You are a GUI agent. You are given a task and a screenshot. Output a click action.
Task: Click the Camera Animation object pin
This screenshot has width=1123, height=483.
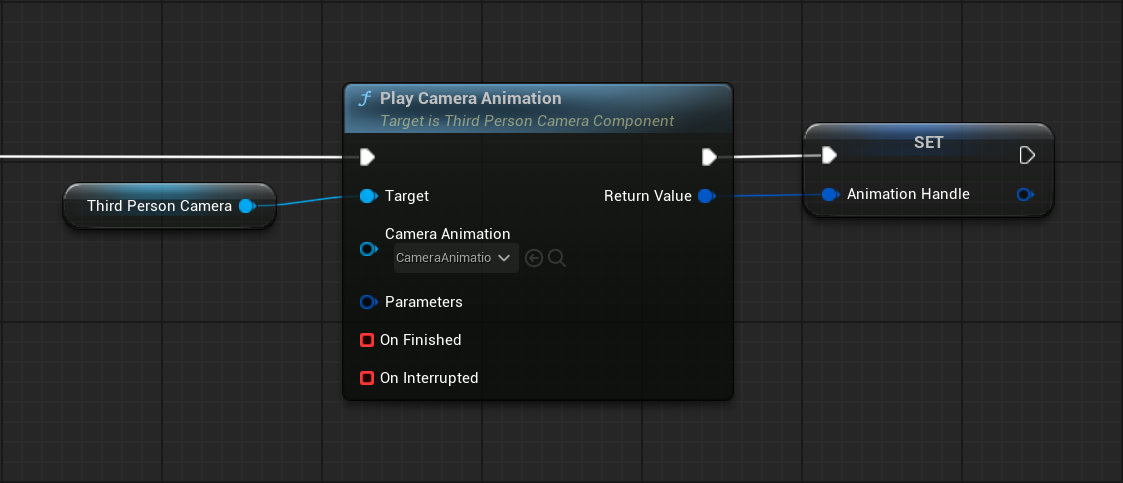367,248
